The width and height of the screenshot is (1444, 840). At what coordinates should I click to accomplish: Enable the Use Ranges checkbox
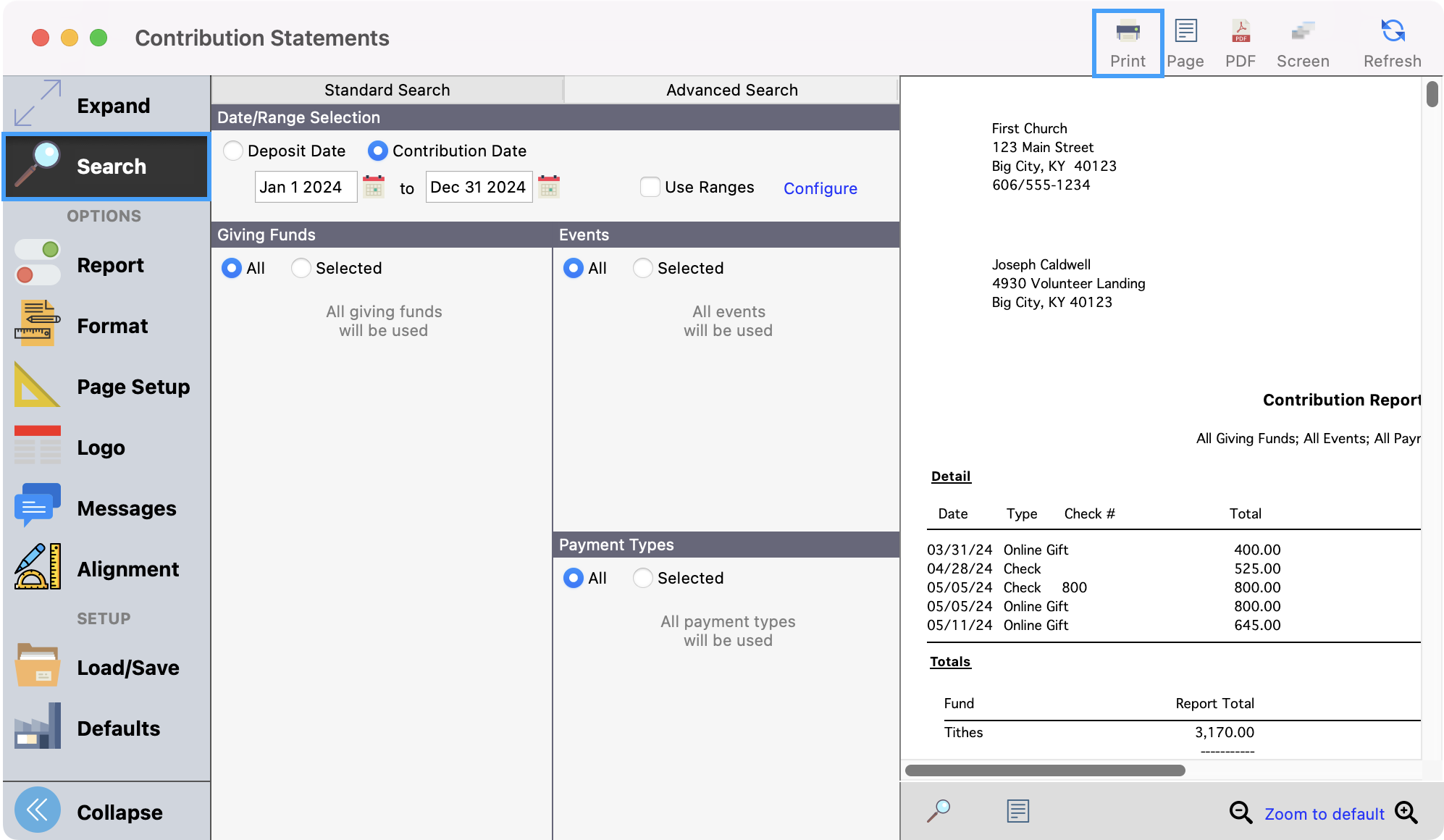click(x=650, y=187)
